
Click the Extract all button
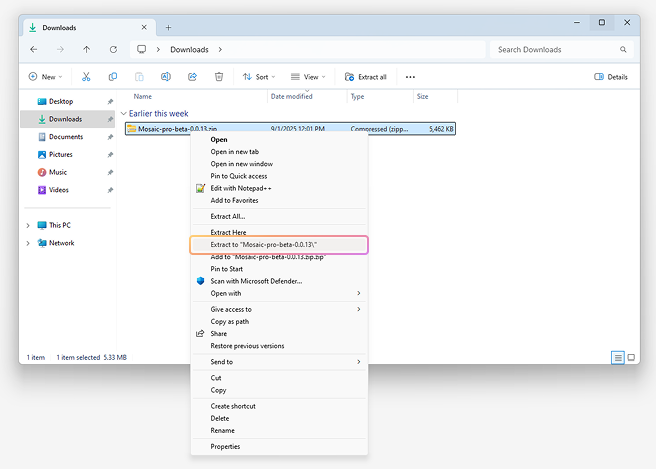(x=366, y=77)
